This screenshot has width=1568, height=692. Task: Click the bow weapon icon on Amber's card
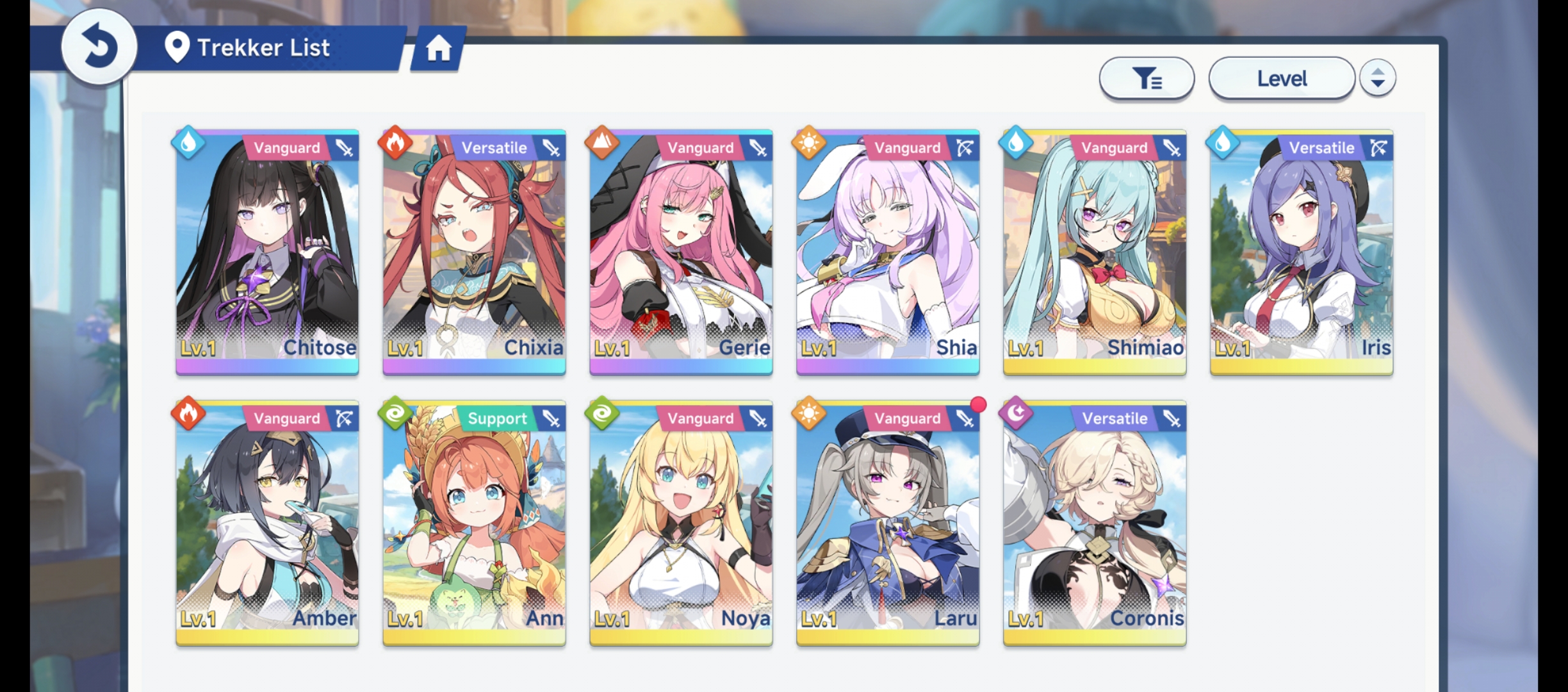coord(345,419)
